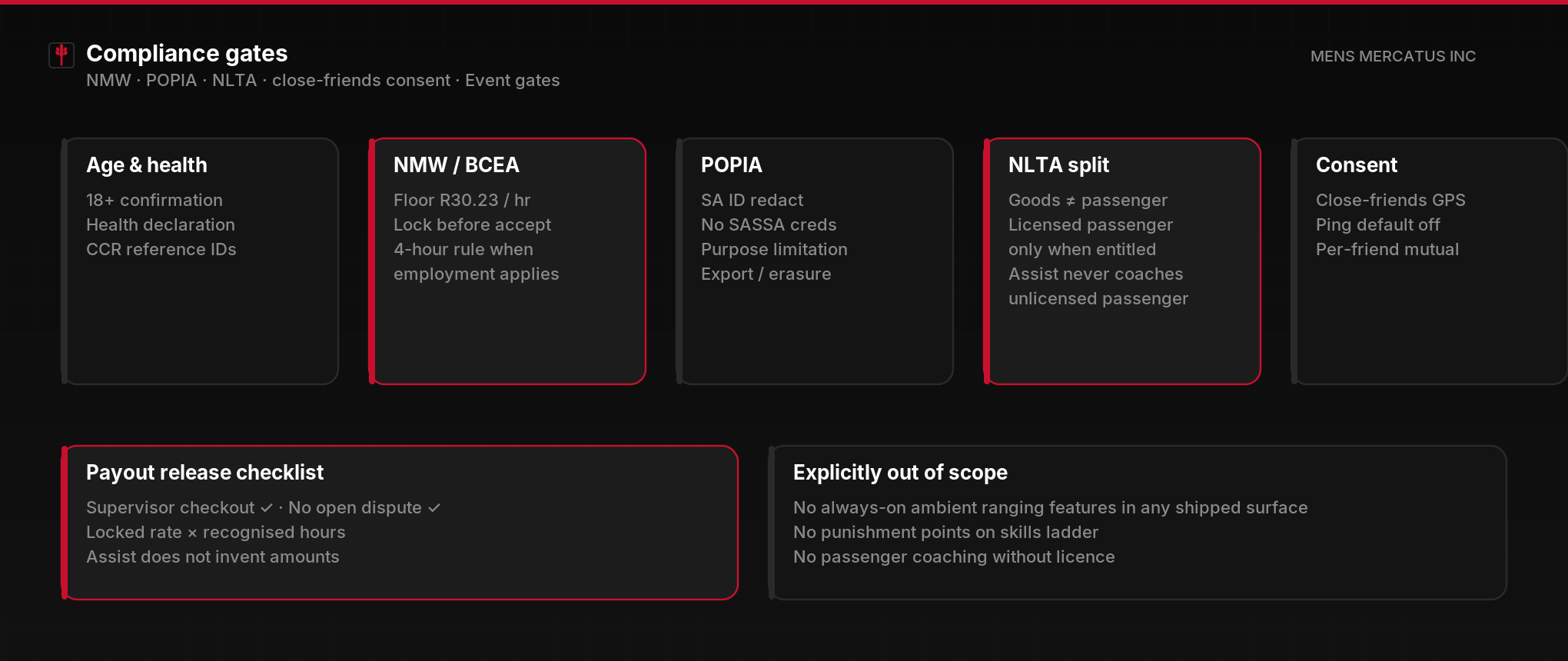Open the Payout release checklist panel
Image resolution: width=1568 pixels, height=661 pixels.
(400, 523)
